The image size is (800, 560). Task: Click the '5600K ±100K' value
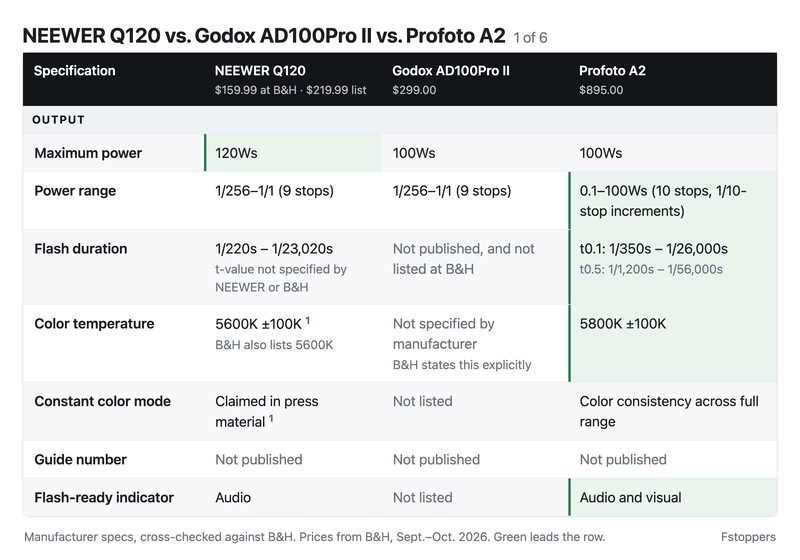pyautogui.click(x=259, y=324)
